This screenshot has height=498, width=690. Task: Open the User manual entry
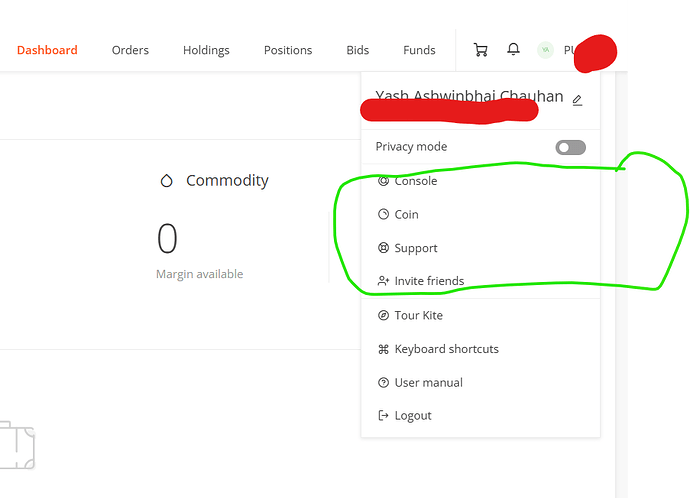point(481,383)
